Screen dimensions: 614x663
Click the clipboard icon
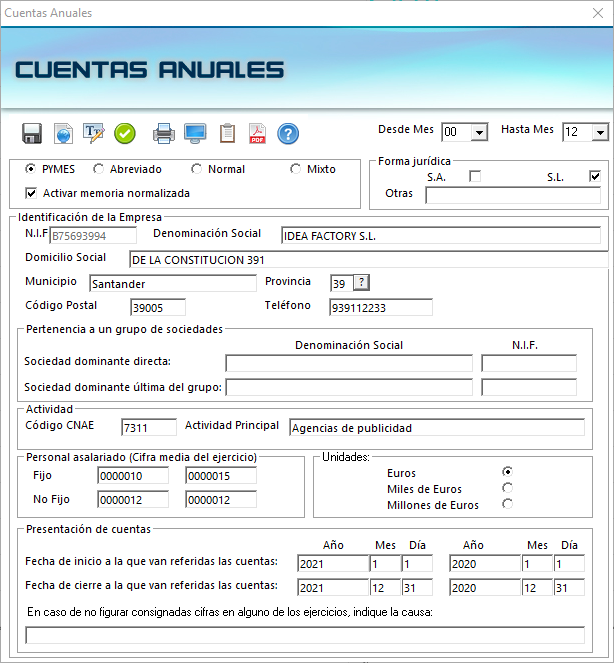(x=227, y=134)
